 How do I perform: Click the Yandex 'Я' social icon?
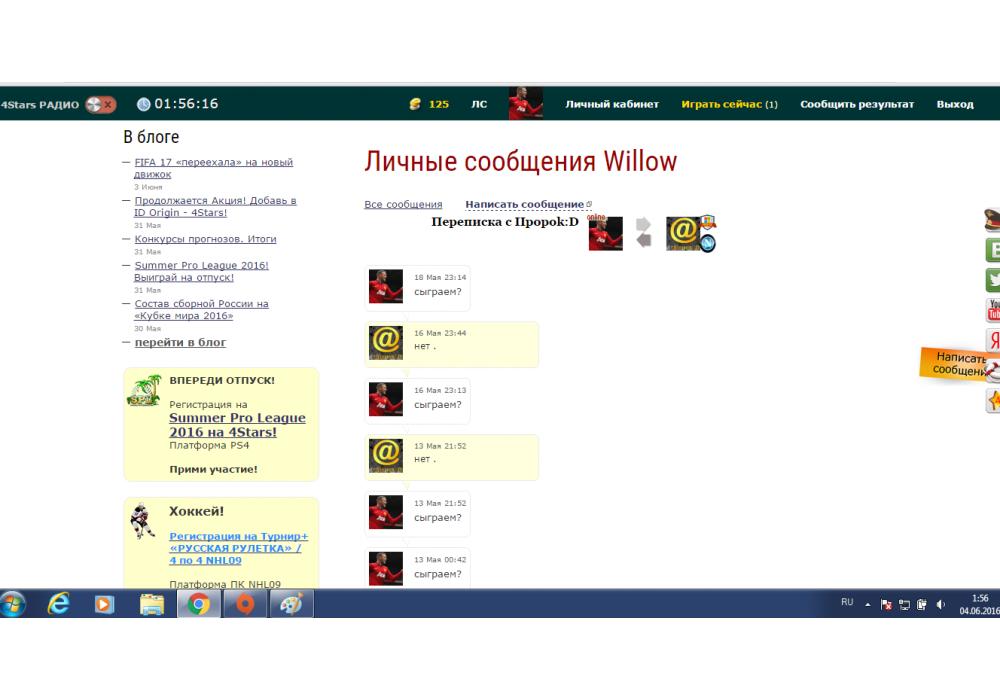(993, 339)
